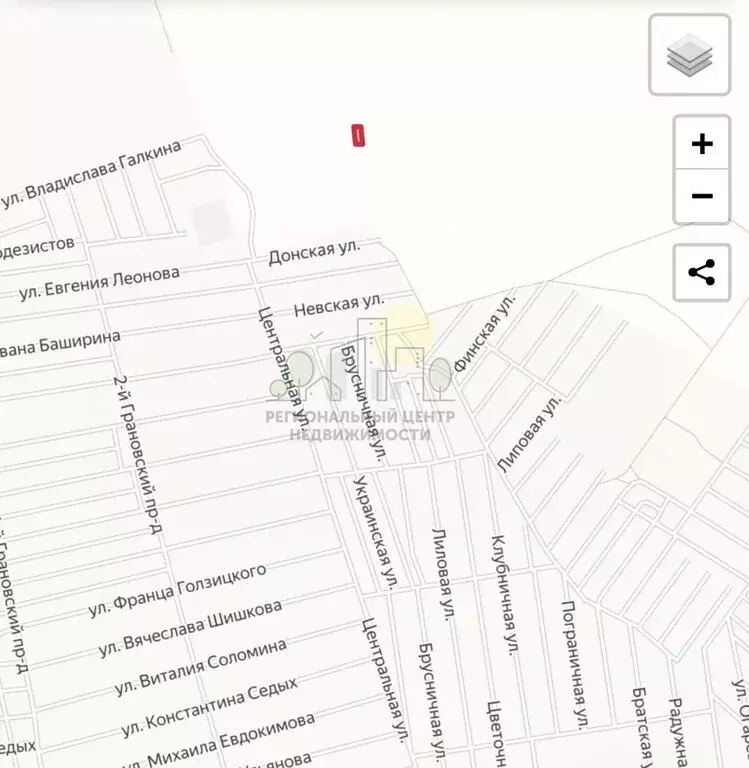This screenshot has width=749, height=768.
Task: Zoom out with the minus button
Action: tap(701, 196)
